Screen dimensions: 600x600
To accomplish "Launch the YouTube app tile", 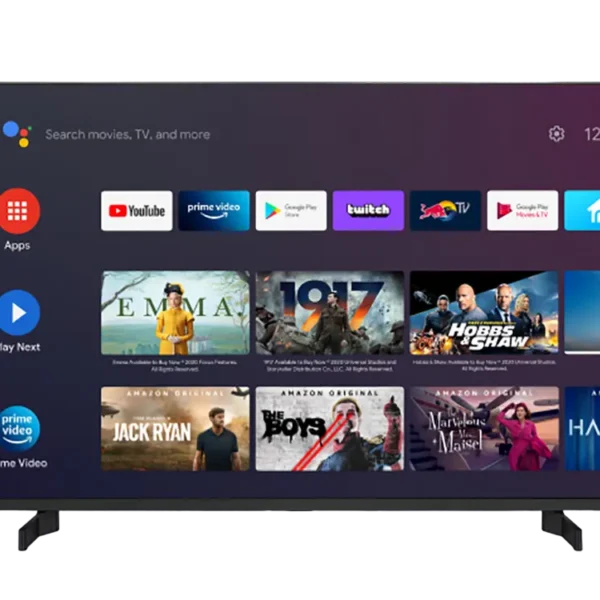I will [x=137, y=211].
